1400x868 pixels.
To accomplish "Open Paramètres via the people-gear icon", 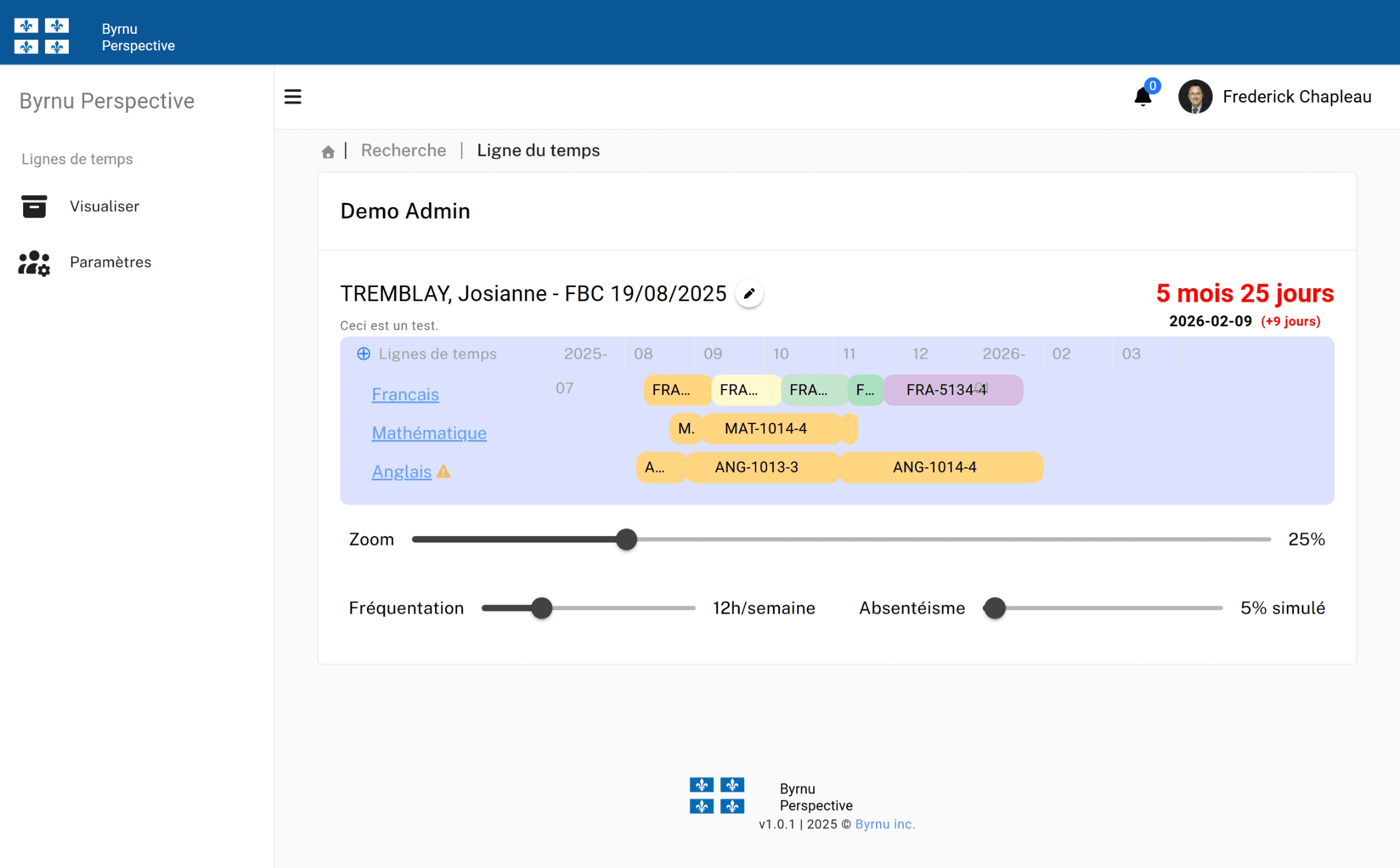I will click(34, 263).
